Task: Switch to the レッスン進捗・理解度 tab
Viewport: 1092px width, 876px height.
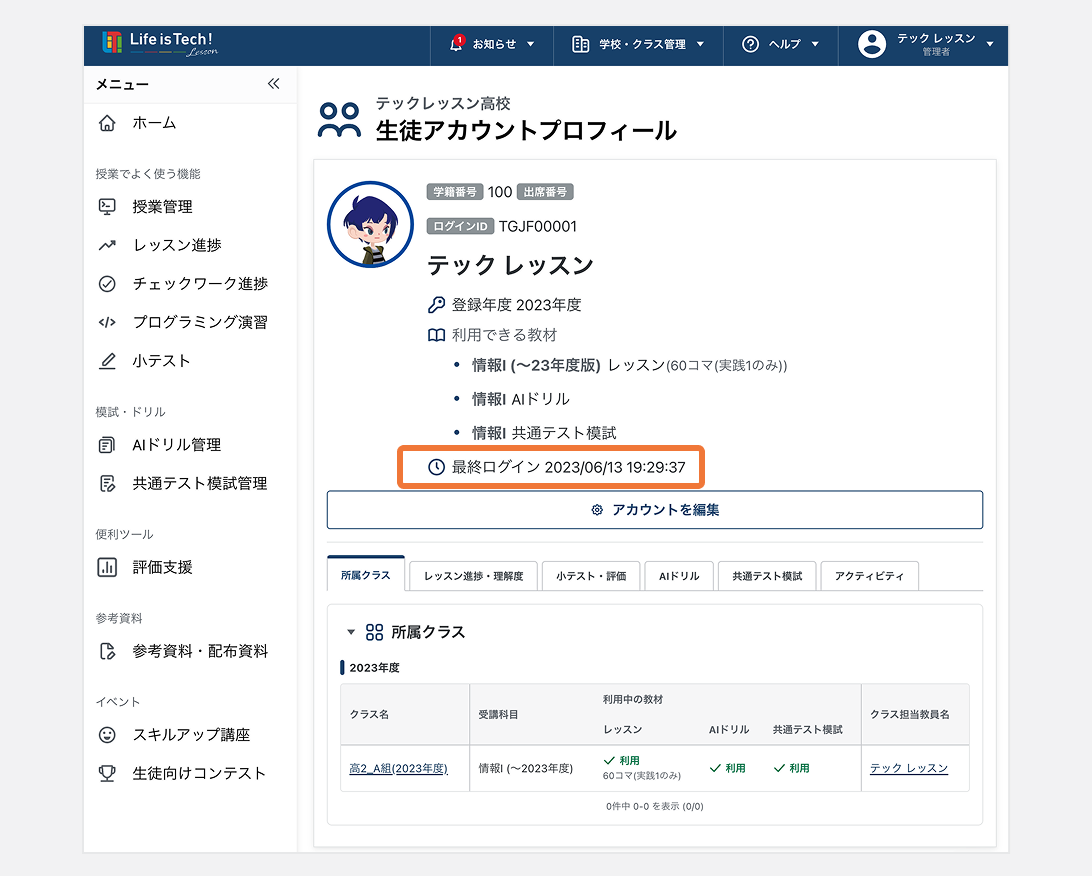Action: pos(474,576)
